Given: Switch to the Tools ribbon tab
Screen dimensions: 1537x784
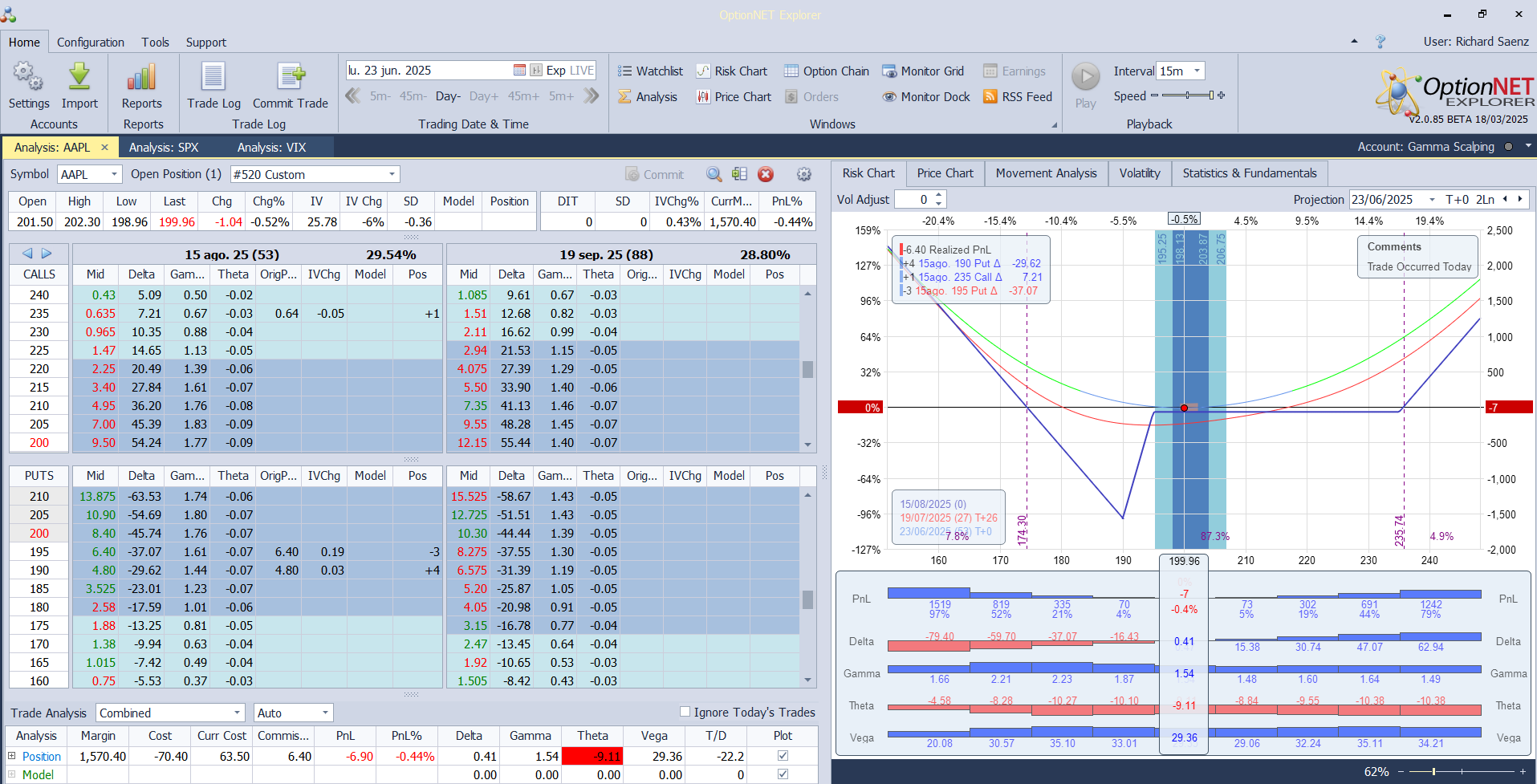Looking at the screenshot, I should point(156,43).
